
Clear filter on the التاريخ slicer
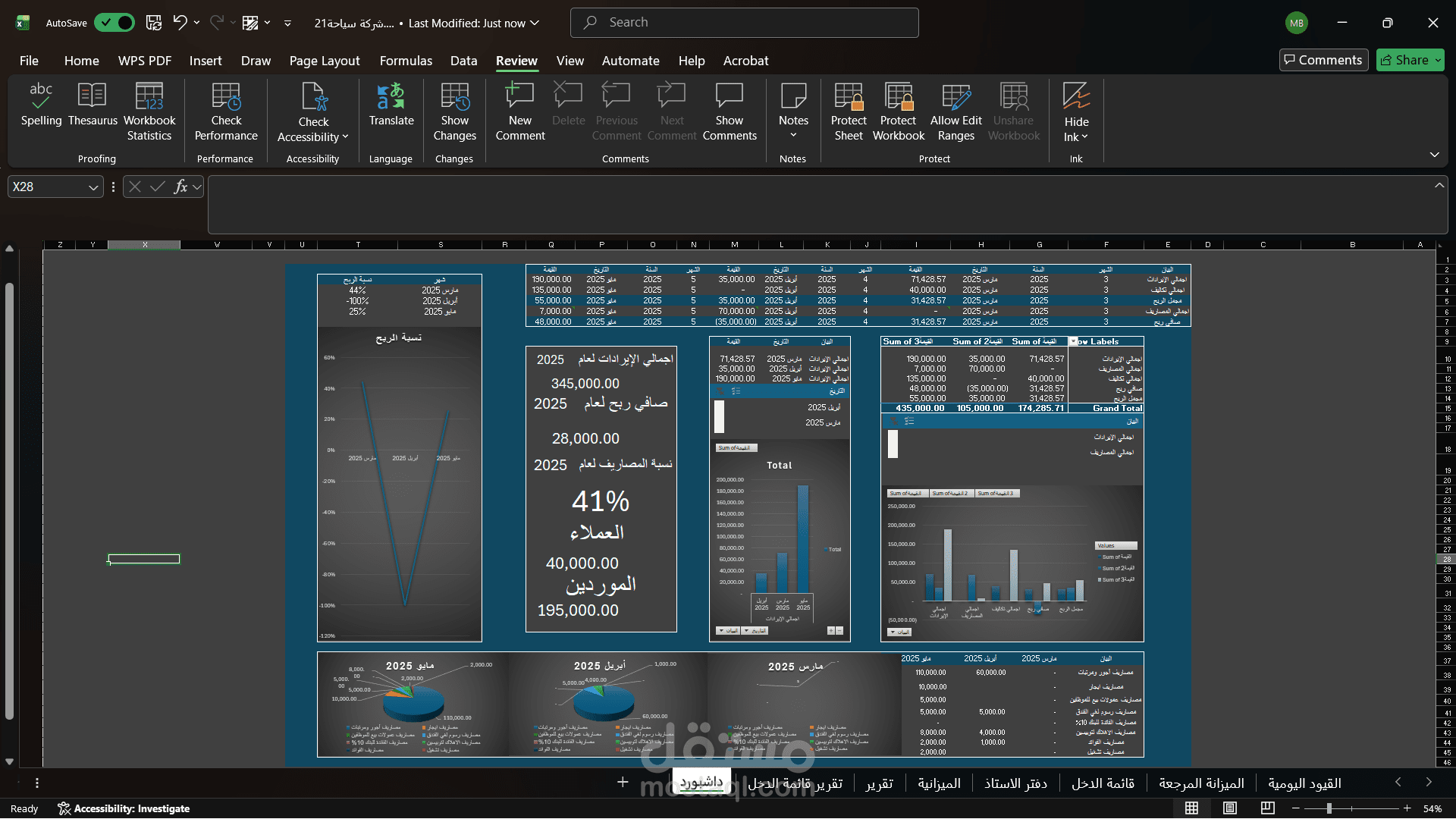pyautogui.click(x=720, y=391)
